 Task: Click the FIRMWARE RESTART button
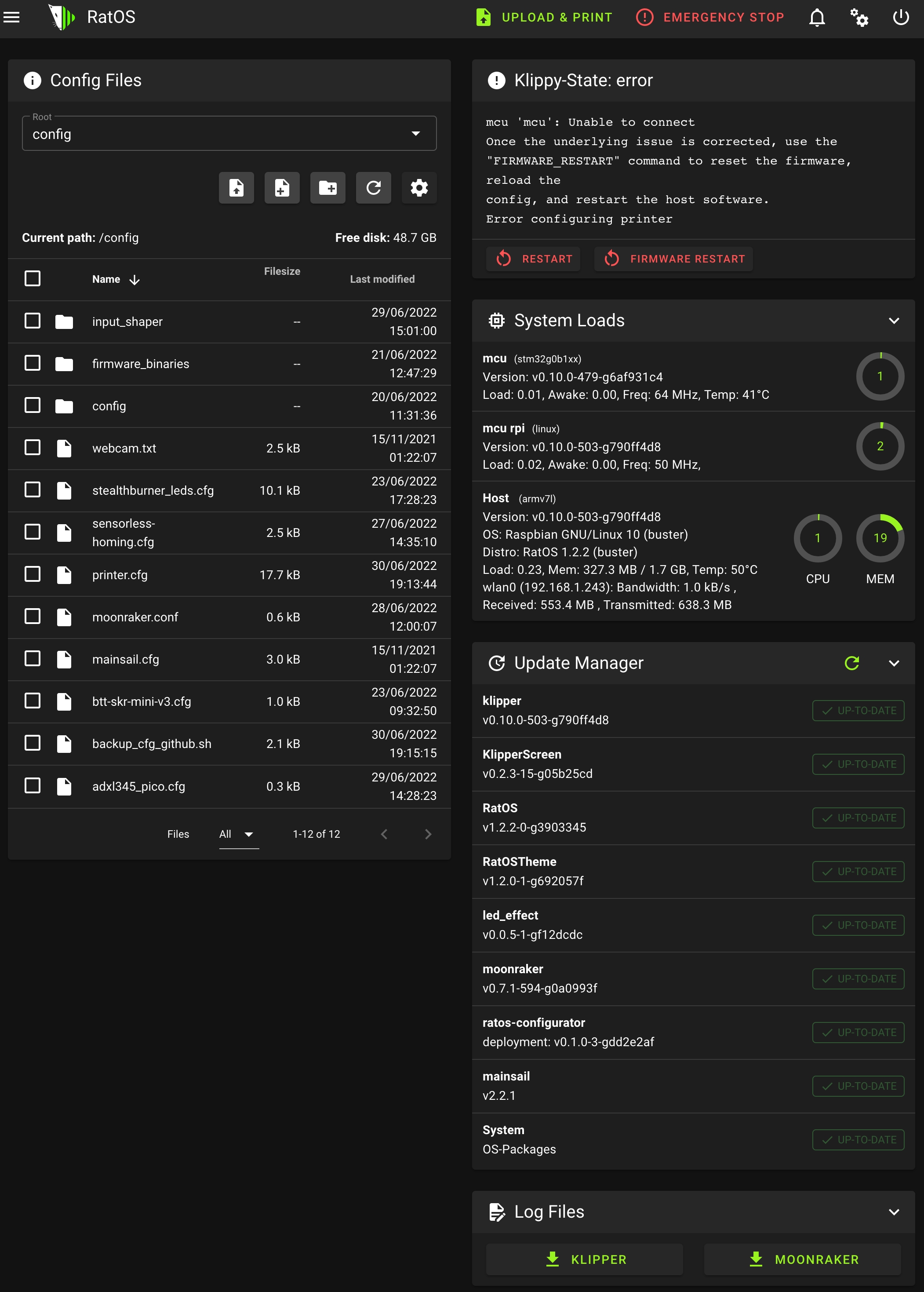[673, 259]
